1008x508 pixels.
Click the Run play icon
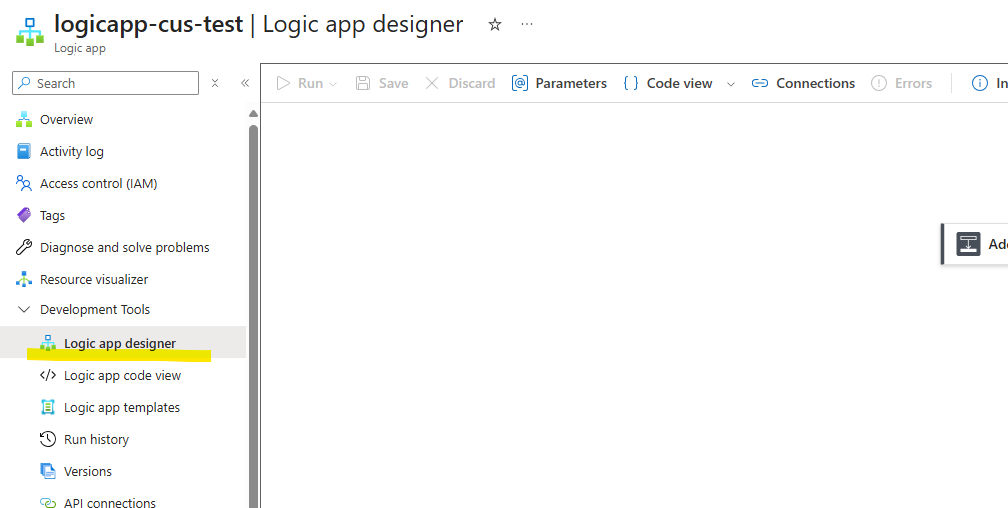(x=283, y=83)
